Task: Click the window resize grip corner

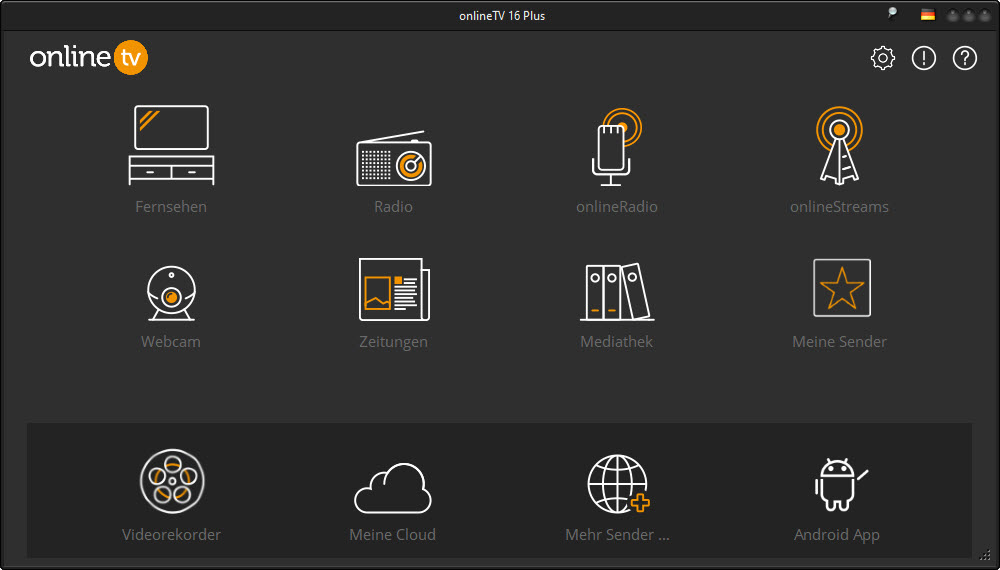Action: [x=985, y=555]
